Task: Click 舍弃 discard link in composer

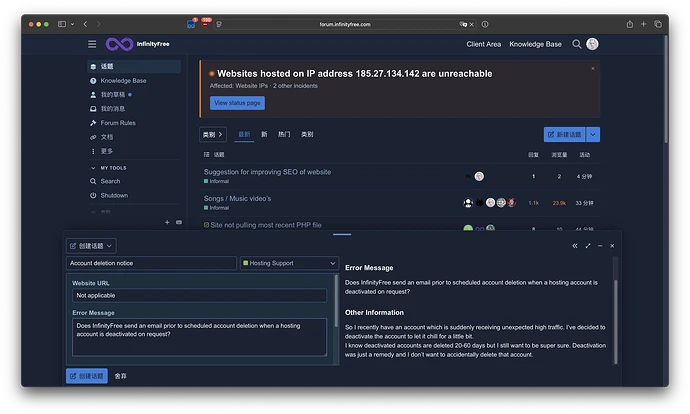Action: pos(120,376)
